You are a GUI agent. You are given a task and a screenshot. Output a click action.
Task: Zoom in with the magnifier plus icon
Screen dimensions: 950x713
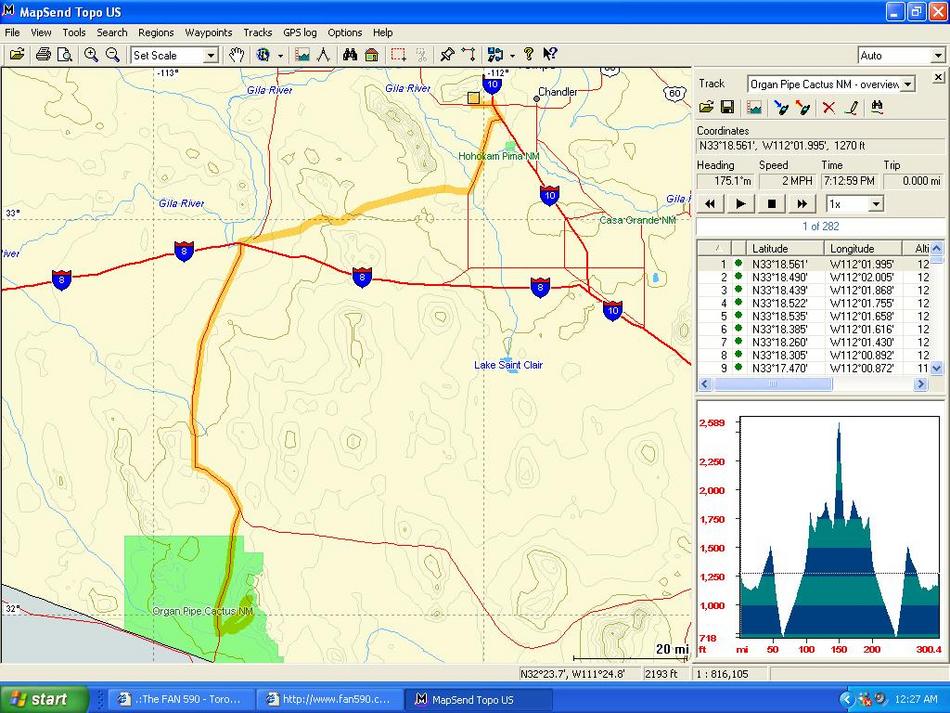pyautogui.click(x=91, y=55)
